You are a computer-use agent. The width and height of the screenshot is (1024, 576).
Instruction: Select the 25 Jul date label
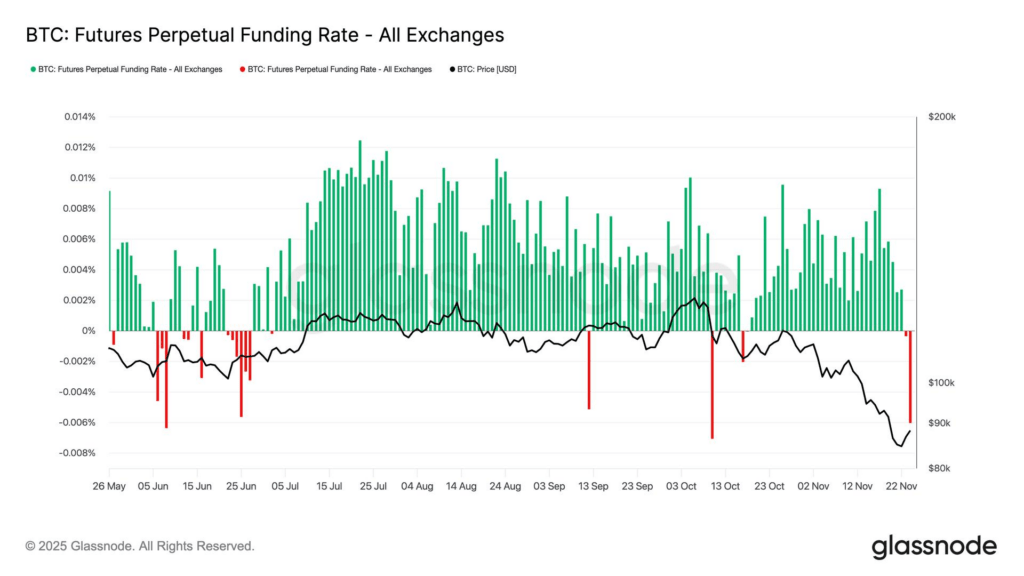coord(373,487)
